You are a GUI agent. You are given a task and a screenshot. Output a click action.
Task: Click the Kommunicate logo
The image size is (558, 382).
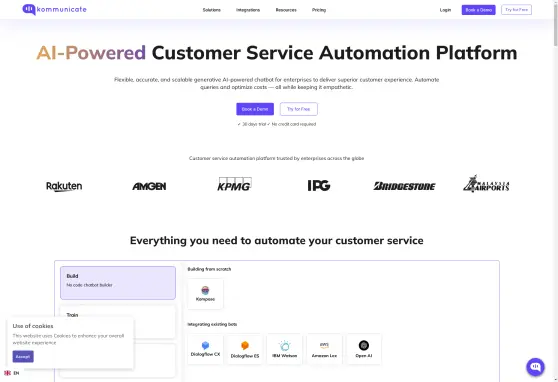[54, 9]
